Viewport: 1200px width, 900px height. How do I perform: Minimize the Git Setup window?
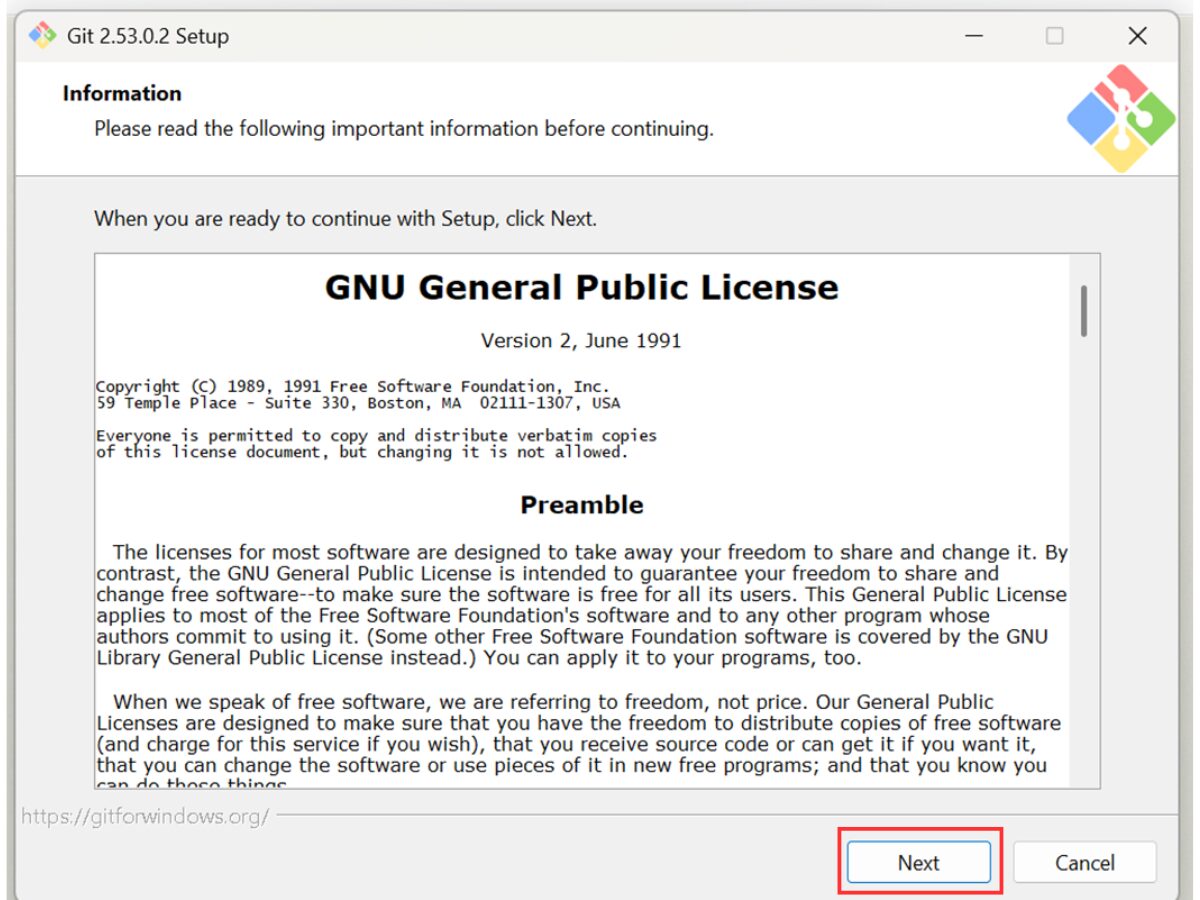coord(974,36)
